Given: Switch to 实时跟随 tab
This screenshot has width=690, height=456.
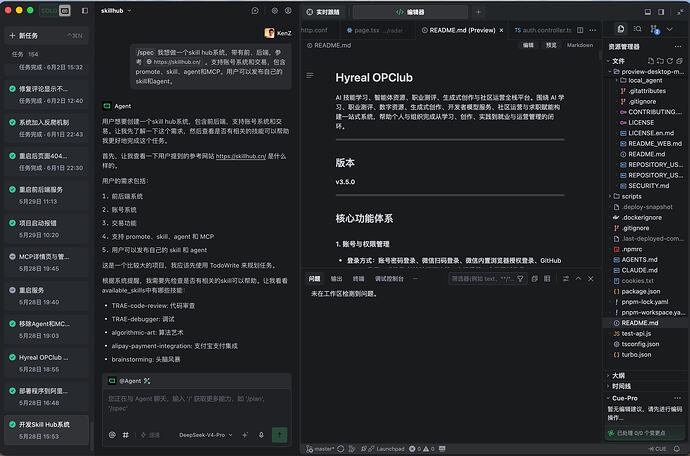Looking at the screenshot, I should tap(323, 12).
